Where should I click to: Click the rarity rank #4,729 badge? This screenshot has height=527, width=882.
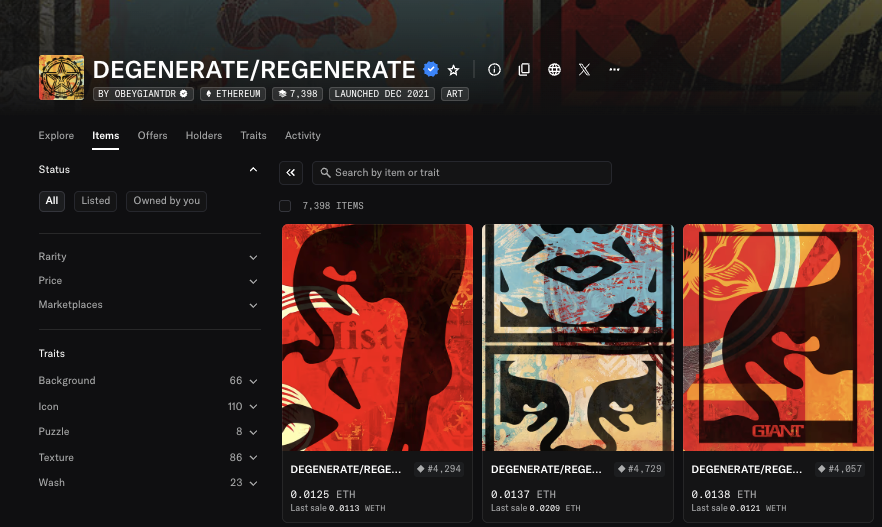pyautogui.click(x=640, y=469)
